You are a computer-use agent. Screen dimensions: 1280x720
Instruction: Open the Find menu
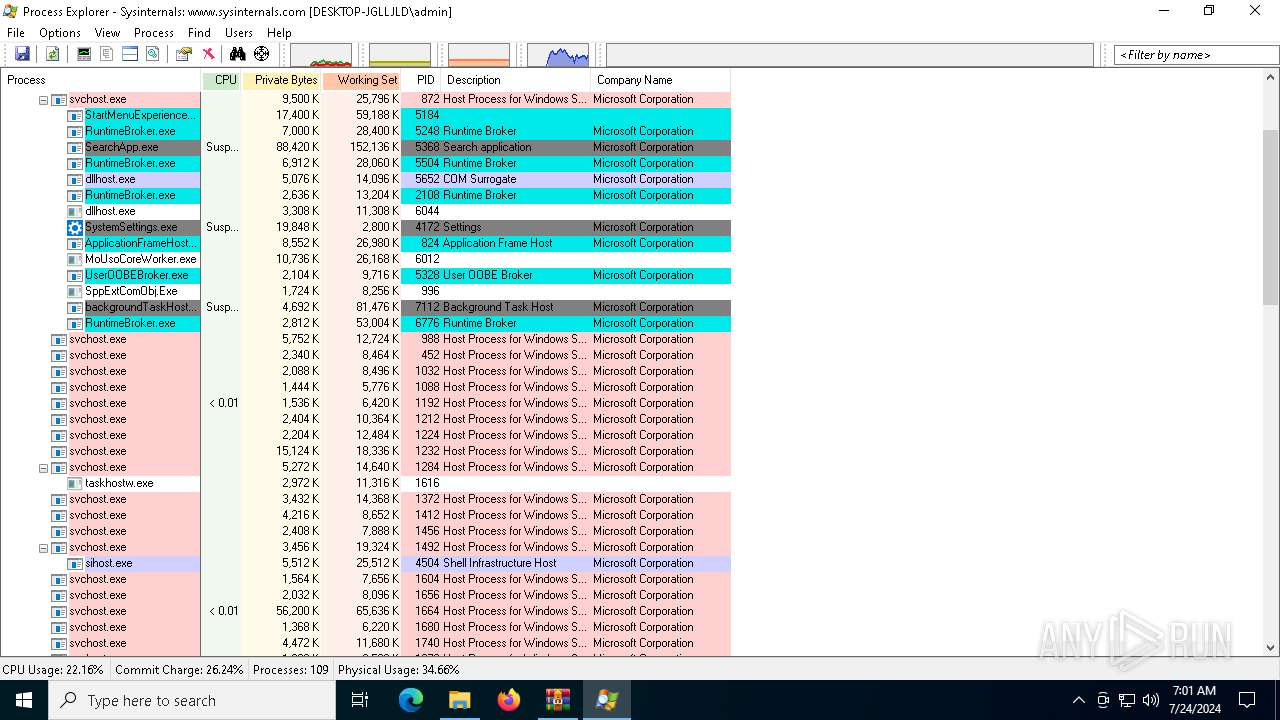[199, 33]
